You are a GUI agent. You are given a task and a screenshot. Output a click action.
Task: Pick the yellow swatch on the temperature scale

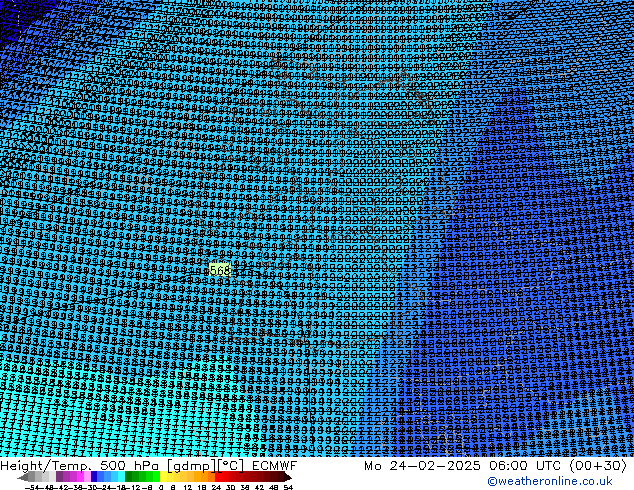coord(163,477)
